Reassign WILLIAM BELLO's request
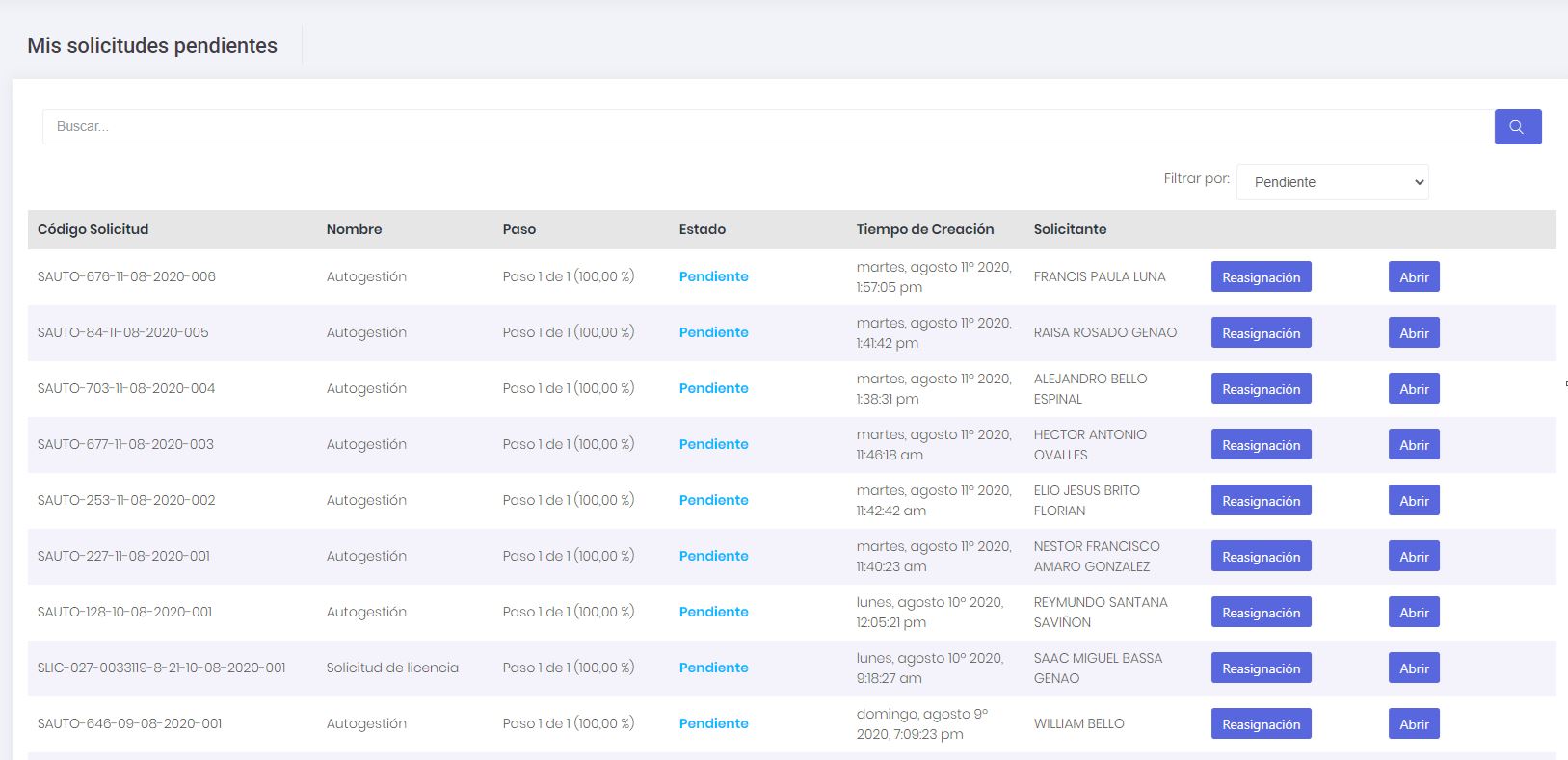The image size is (1568, 760). 1261,724
